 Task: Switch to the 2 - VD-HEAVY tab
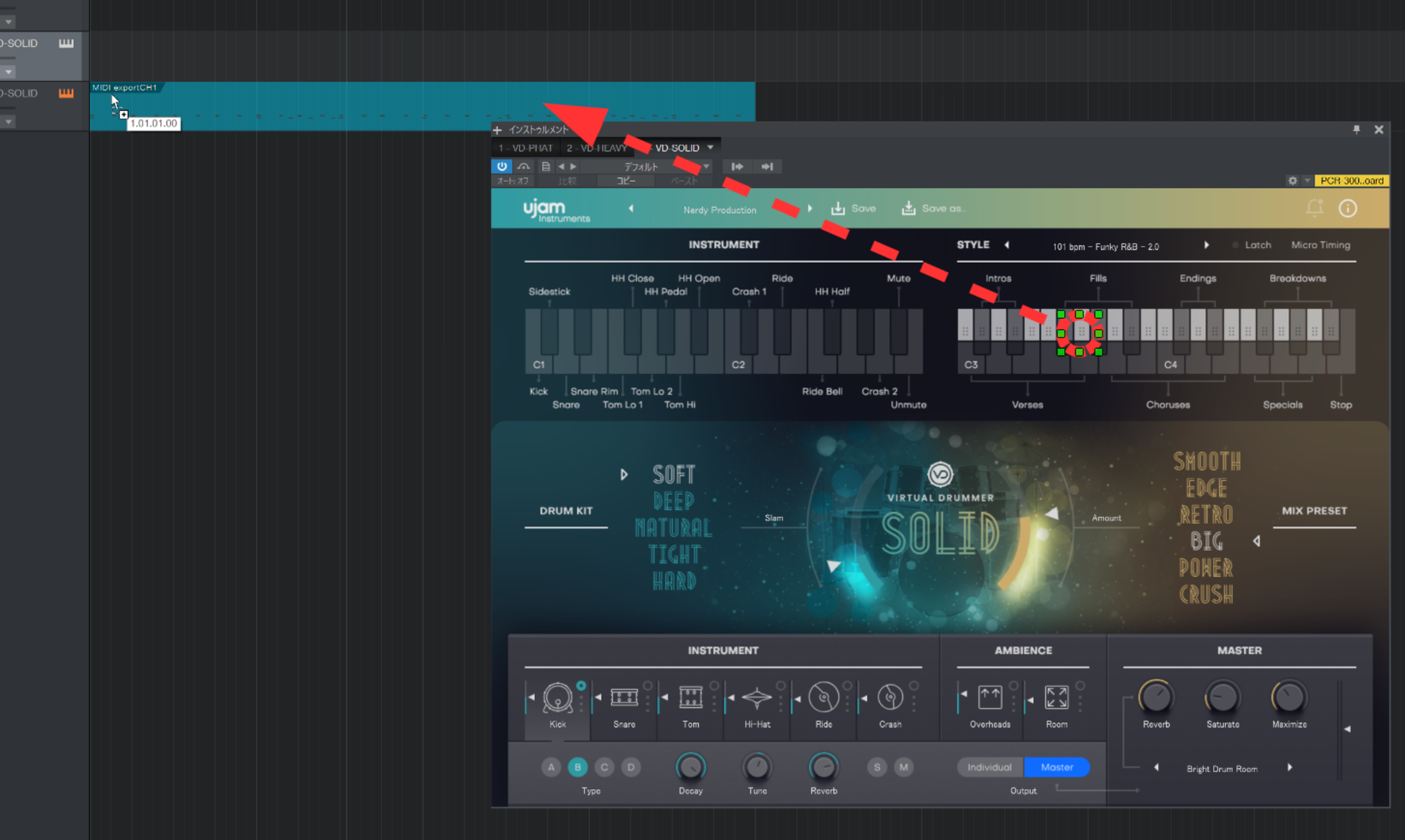point(597,148)
